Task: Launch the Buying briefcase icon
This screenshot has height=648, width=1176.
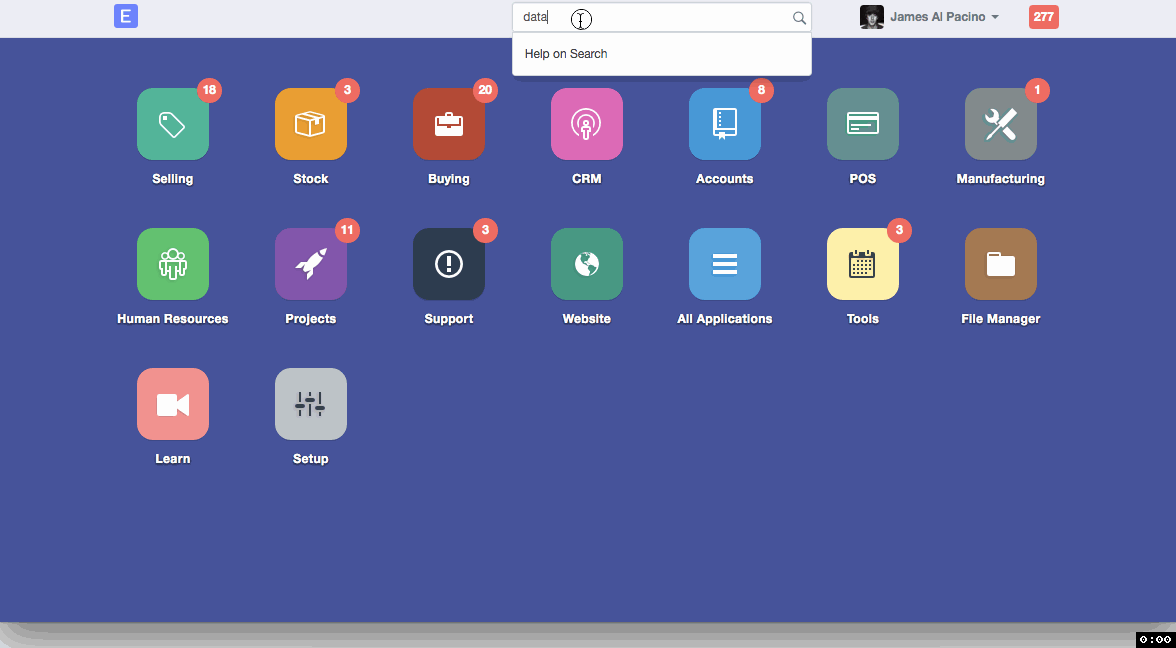Action: pos(449,124)
